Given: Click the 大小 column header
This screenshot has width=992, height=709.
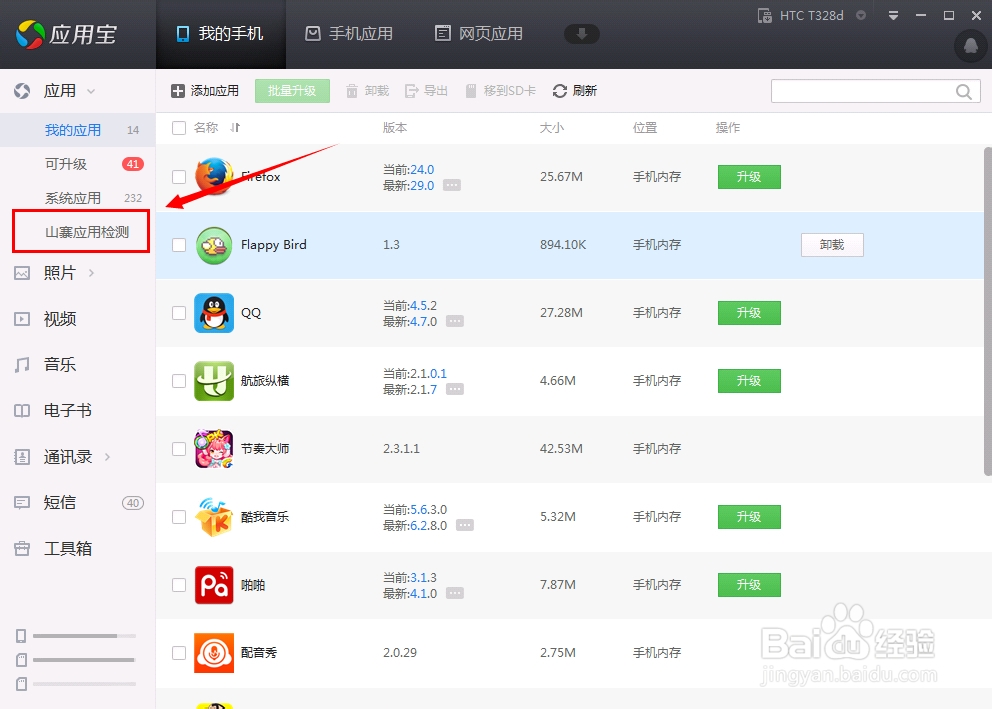Looking at the screenshot, I should point(552,128).
